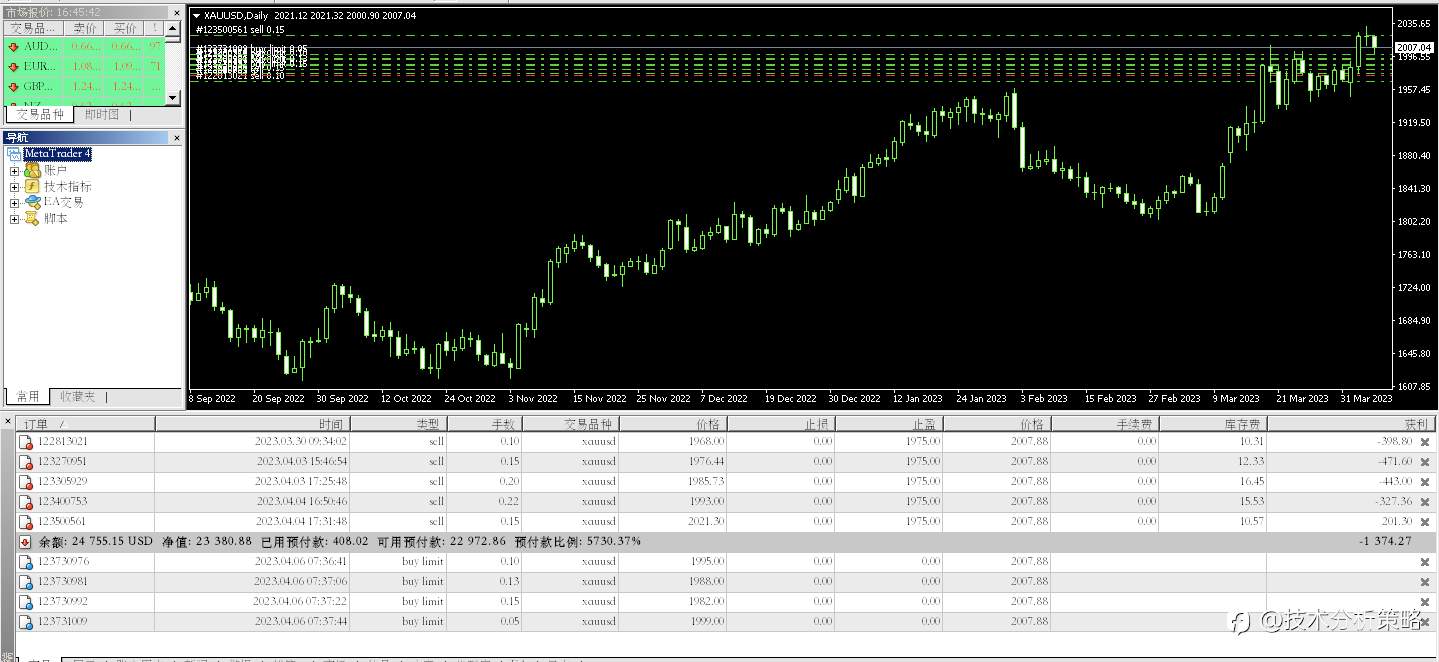Click the pending order icon for 123730992
The image size is (1439, 662).
26,601
